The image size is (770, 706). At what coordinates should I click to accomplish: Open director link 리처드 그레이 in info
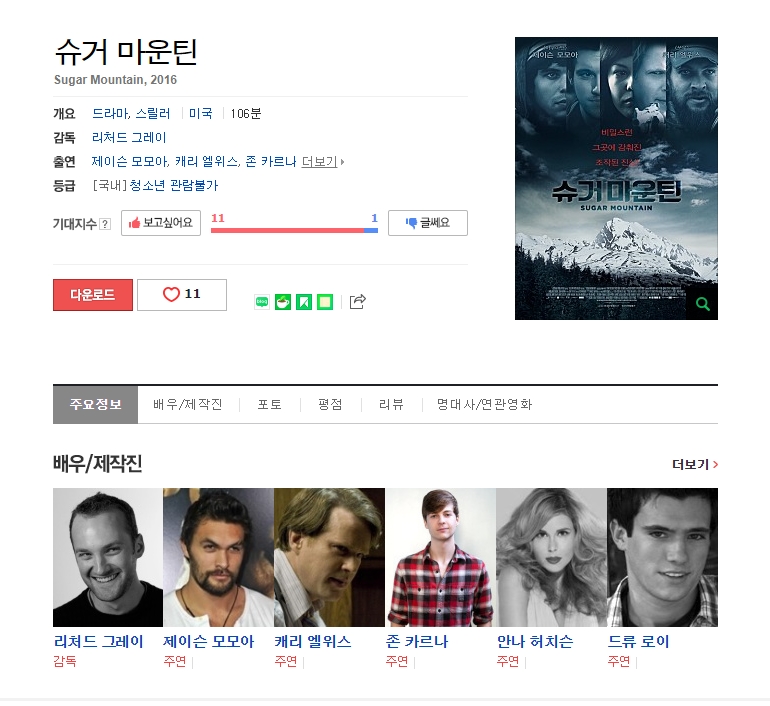click(129, 137)
